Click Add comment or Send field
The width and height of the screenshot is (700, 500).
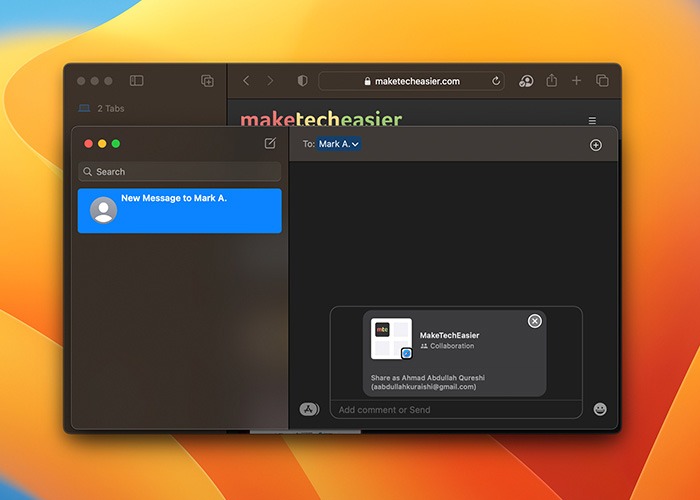[x=456, y=409]
